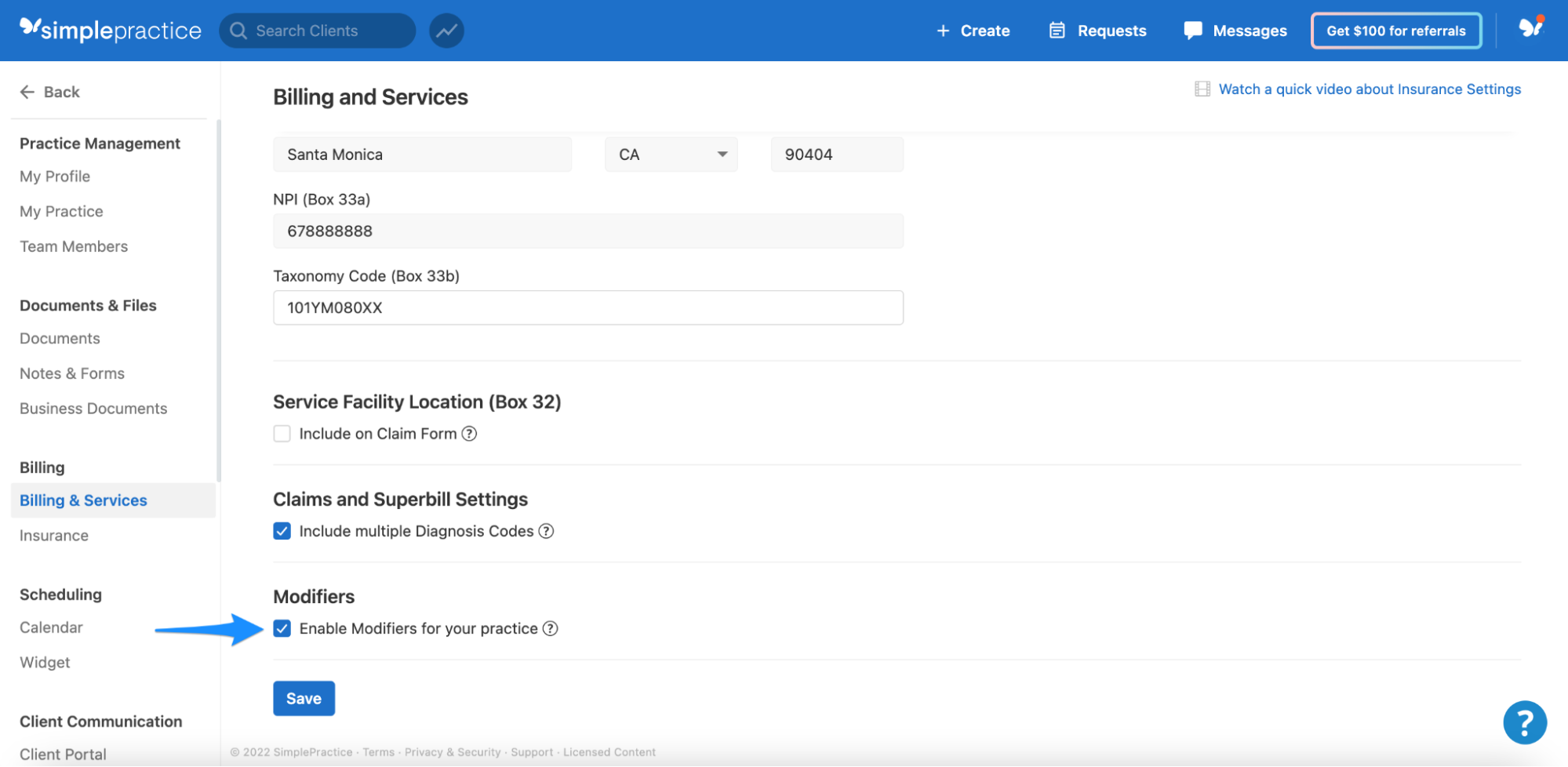Open the Search Clients field magnifier icon
Viewport: 1568px width, 767px height.
[x=239, y=31]
